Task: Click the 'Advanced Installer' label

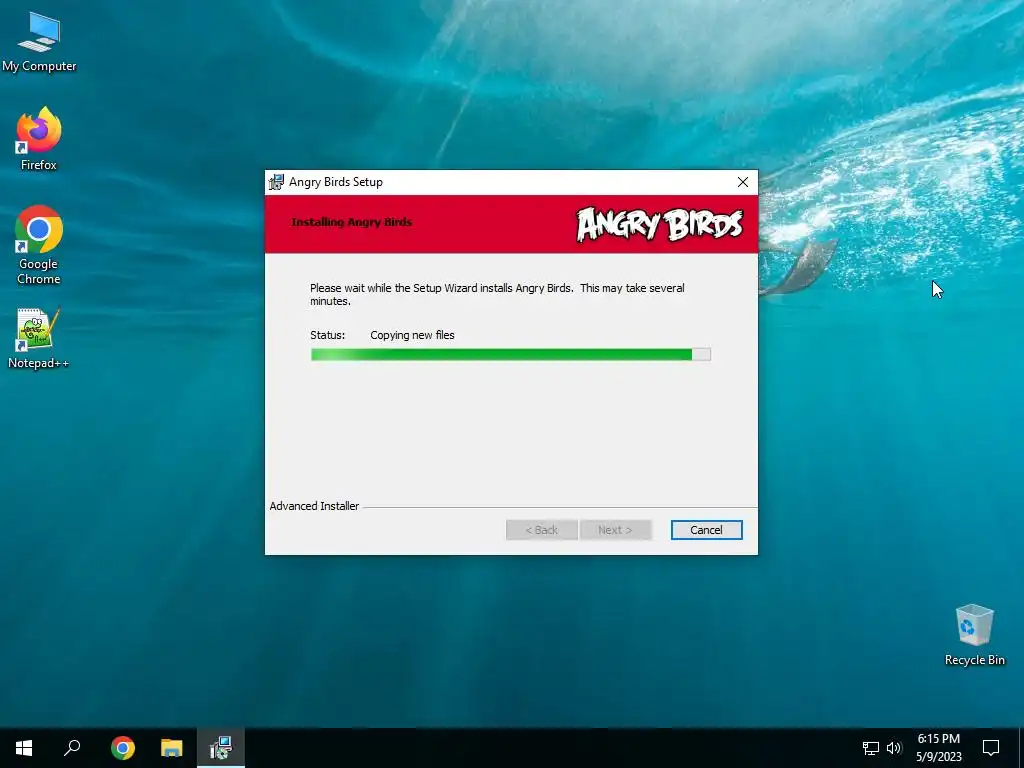Action: (314, 506)
